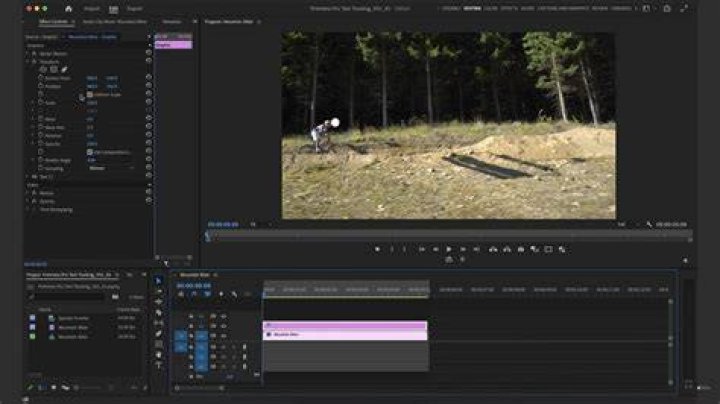Image resolution: width=720 pixels, height=404 pixels.
Task: Toggle animation stopwatch for Shutter Angle
Action: click(40, 160)
